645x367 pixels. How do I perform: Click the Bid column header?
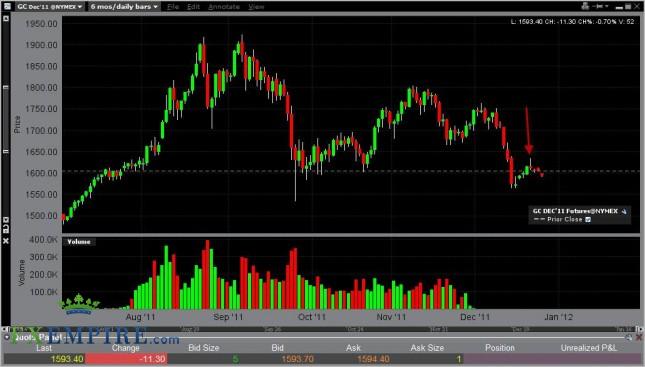pos(277,348)
